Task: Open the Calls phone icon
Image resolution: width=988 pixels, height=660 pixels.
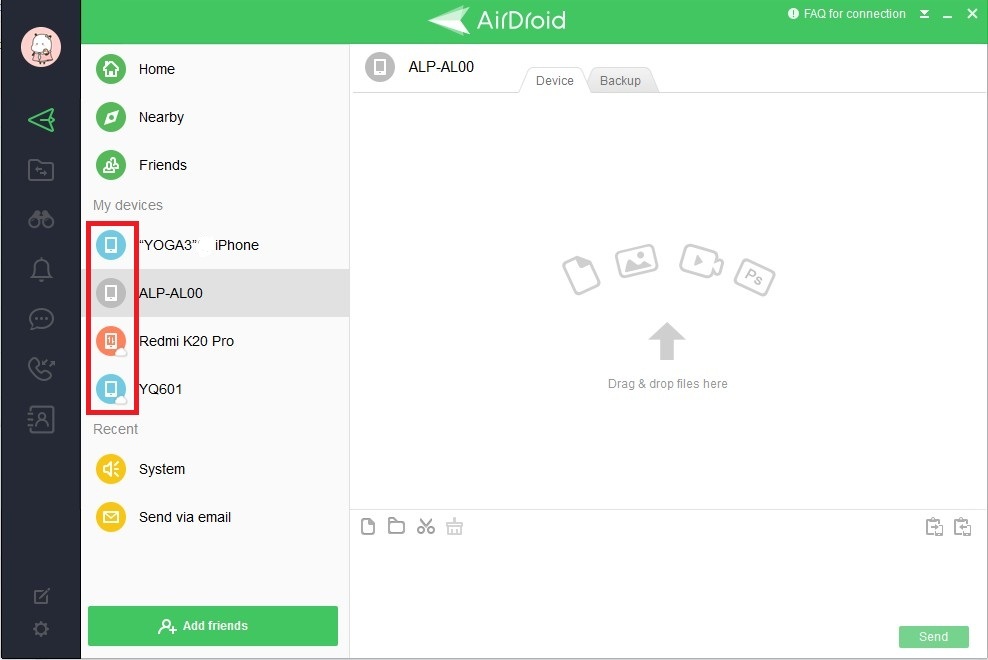Action: (41, 370)
